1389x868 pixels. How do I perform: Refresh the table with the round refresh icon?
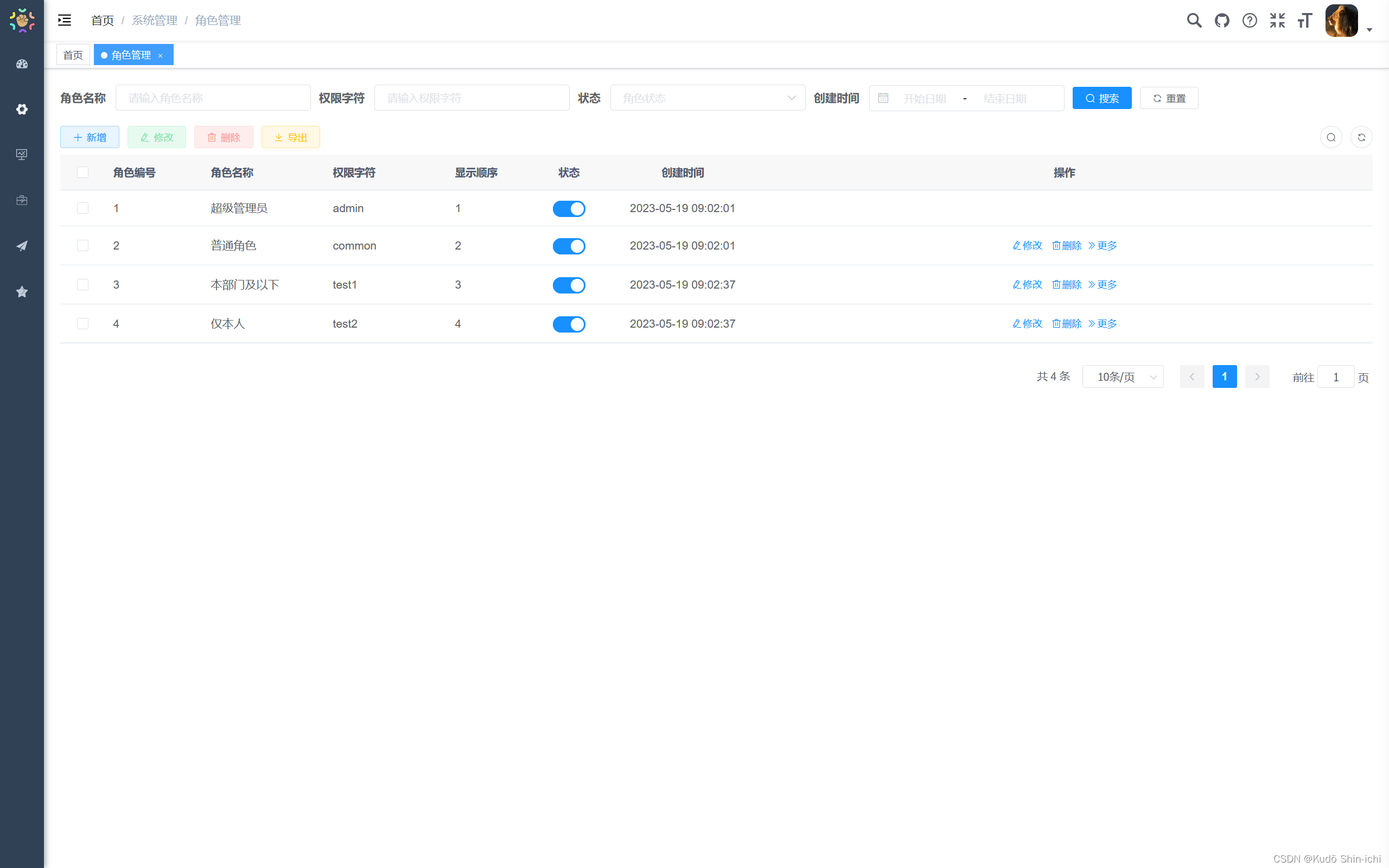click(1361, 137)
